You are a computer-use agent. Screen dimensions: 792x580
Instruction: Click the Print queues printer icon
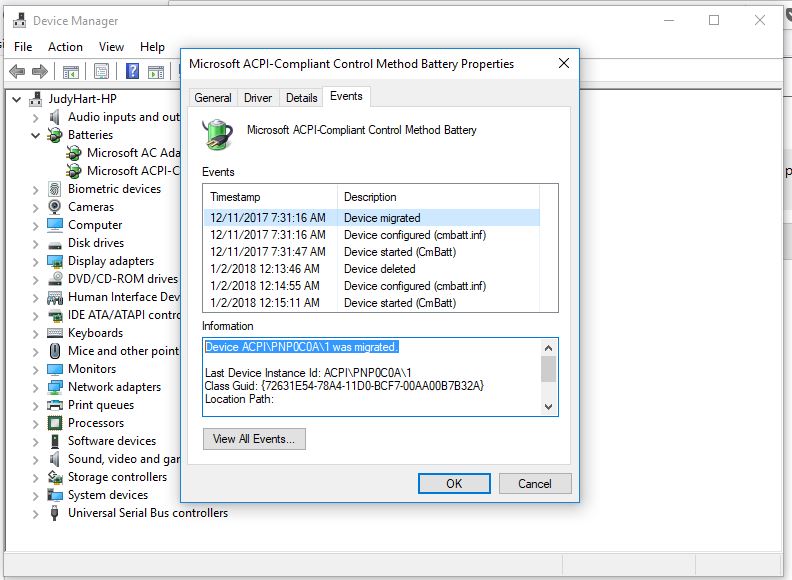(x=55, y=405)
